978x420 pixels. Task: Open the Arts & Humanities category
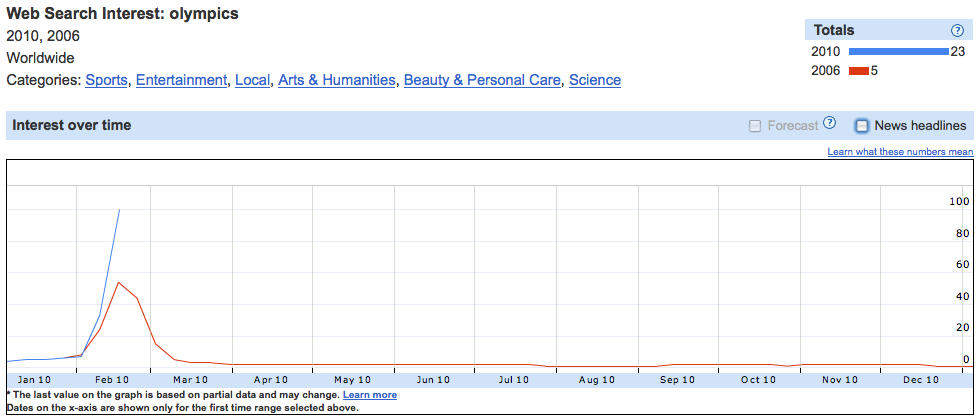point(336,80)
